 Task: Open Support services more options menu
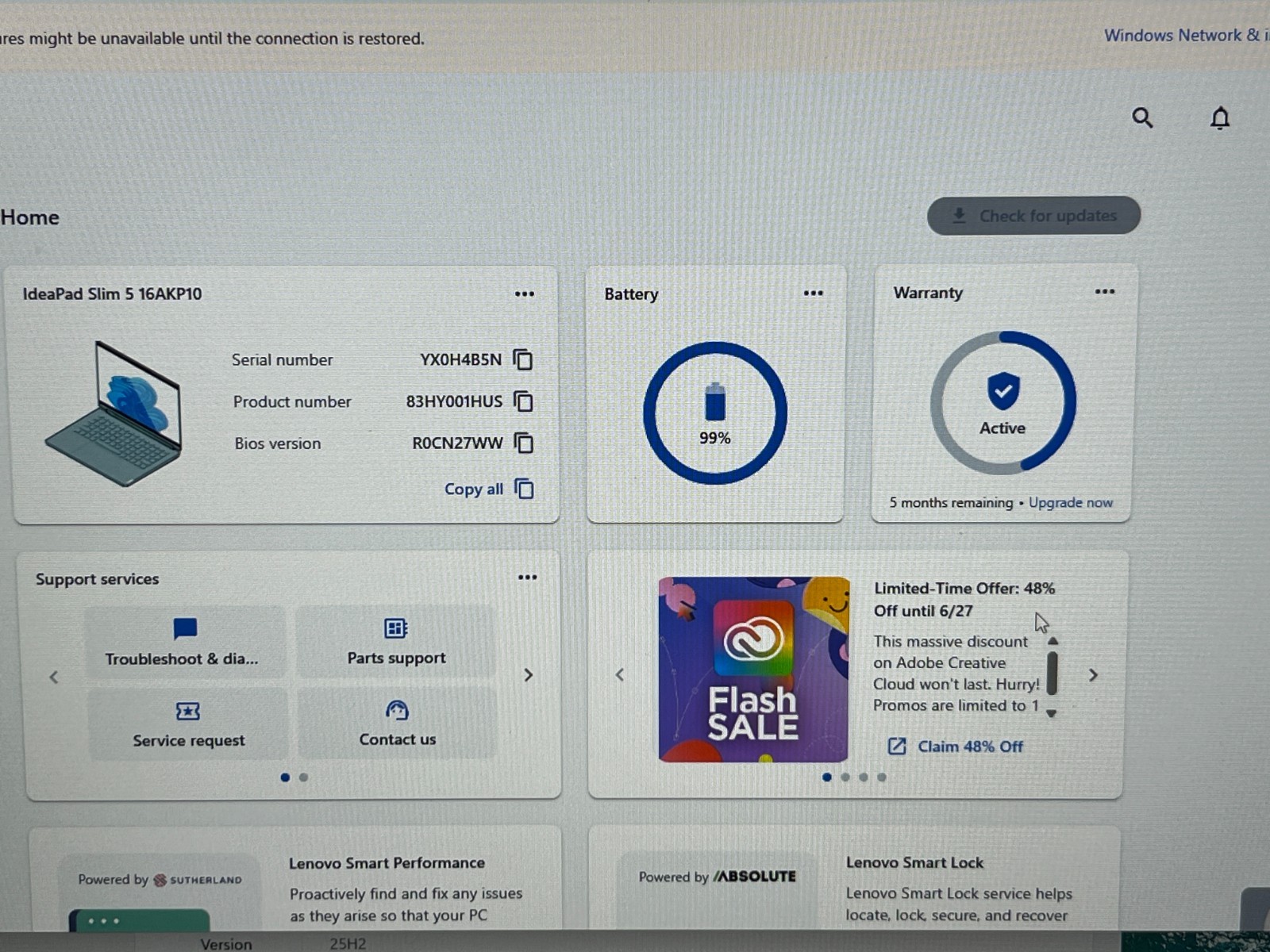(528, 577)
